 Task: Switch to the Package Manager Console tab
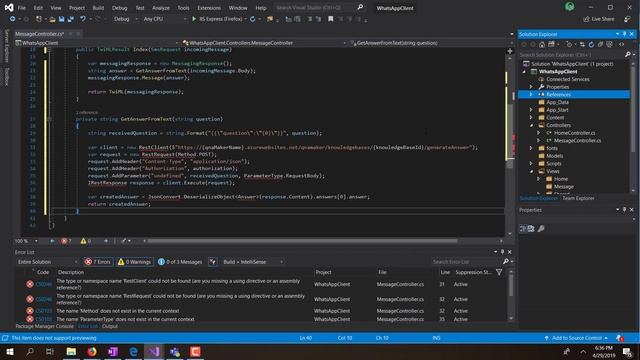(44, 326)
